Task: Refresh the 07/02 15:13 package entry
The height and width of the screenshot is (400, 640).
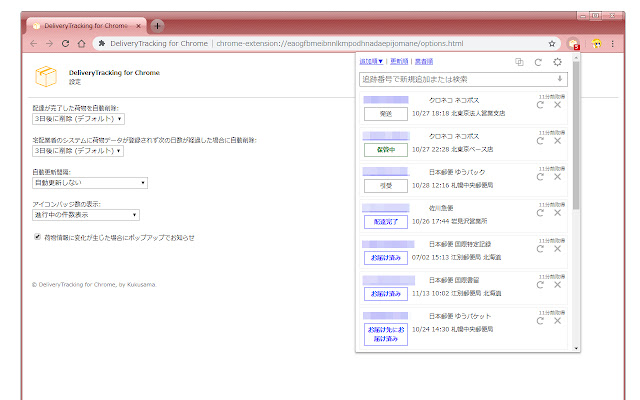Action: [x=540, y=249]
